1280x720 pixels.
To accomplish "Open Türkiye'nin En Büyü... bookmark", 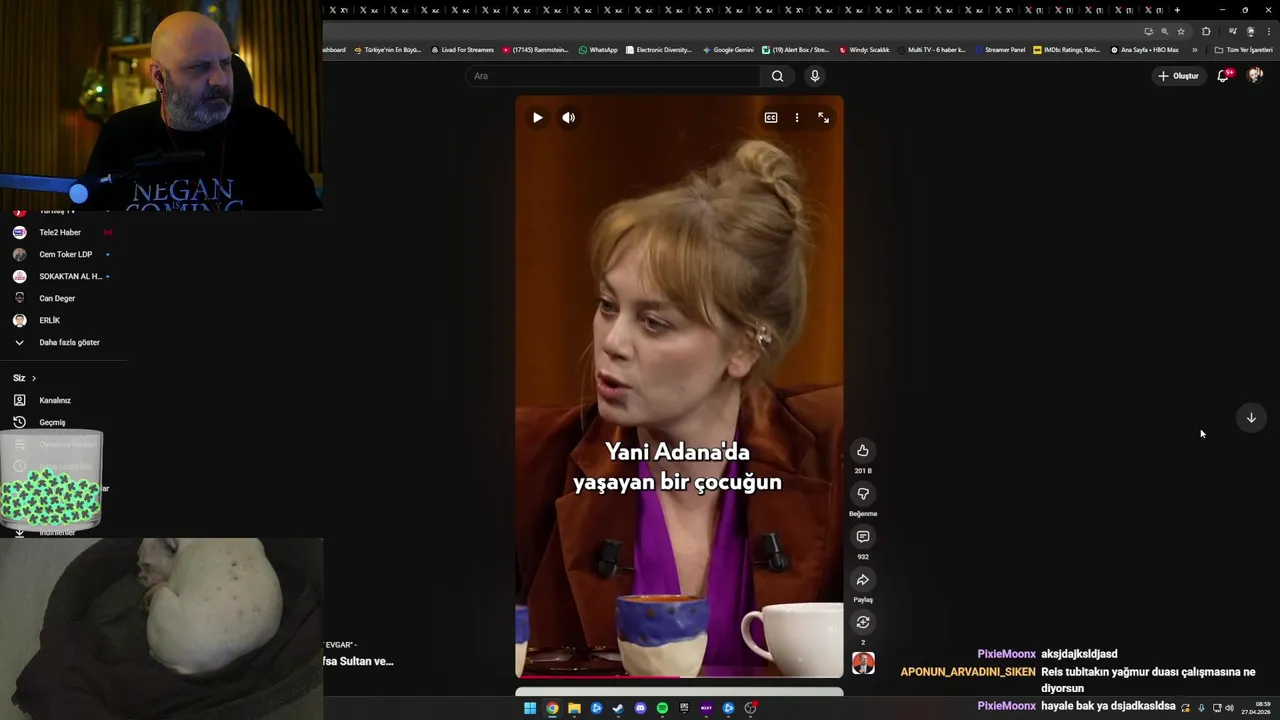I will pos(388,50).
